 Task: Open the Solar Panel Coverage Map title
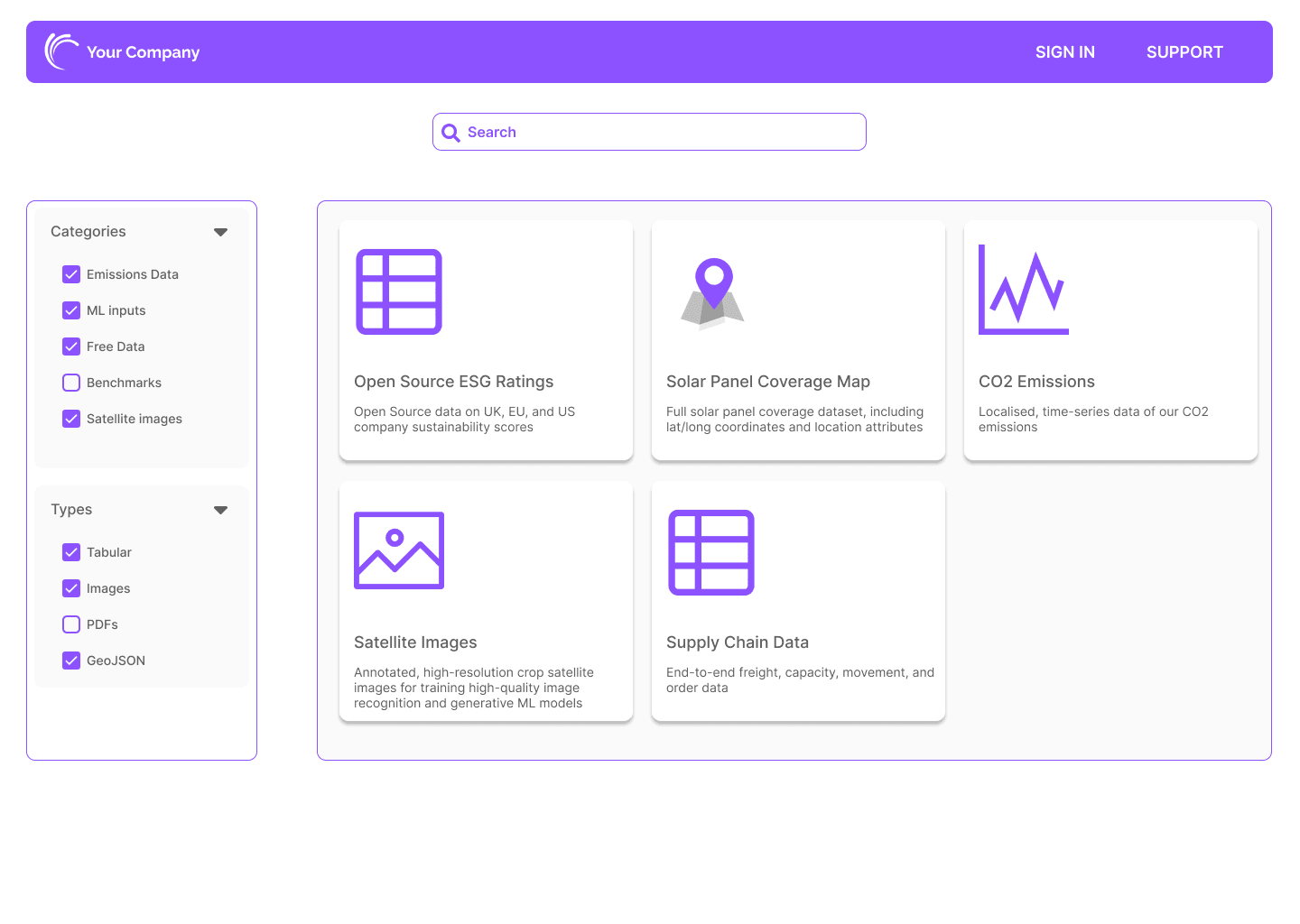[767, 382]
